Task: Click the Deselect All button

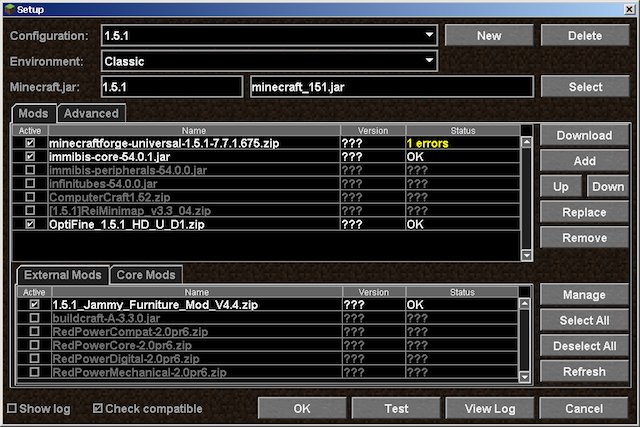Action: click(x=584, y=346)
